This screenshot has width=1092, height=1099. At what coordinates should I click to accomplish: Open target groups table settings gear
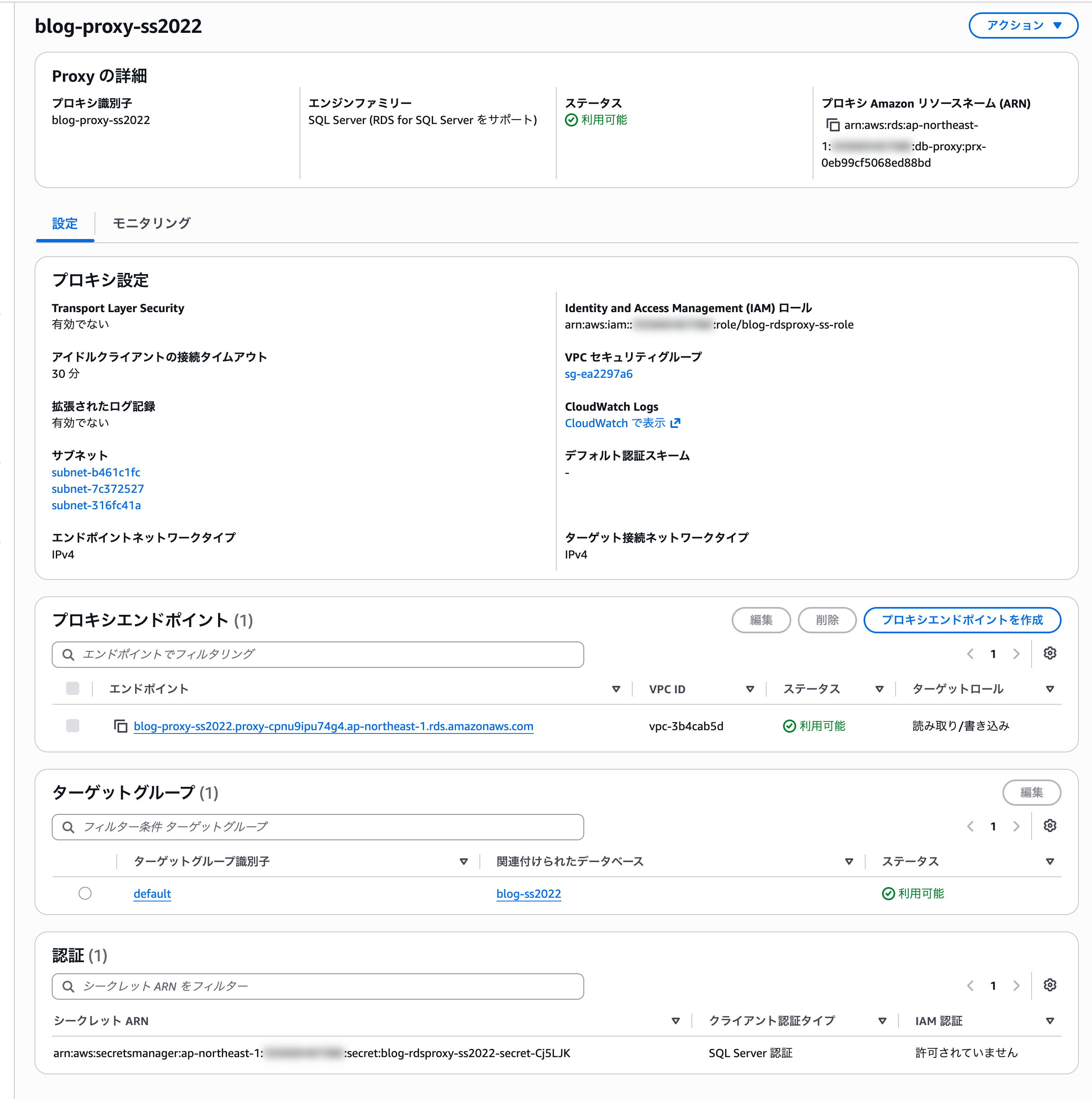point(1050,826)
